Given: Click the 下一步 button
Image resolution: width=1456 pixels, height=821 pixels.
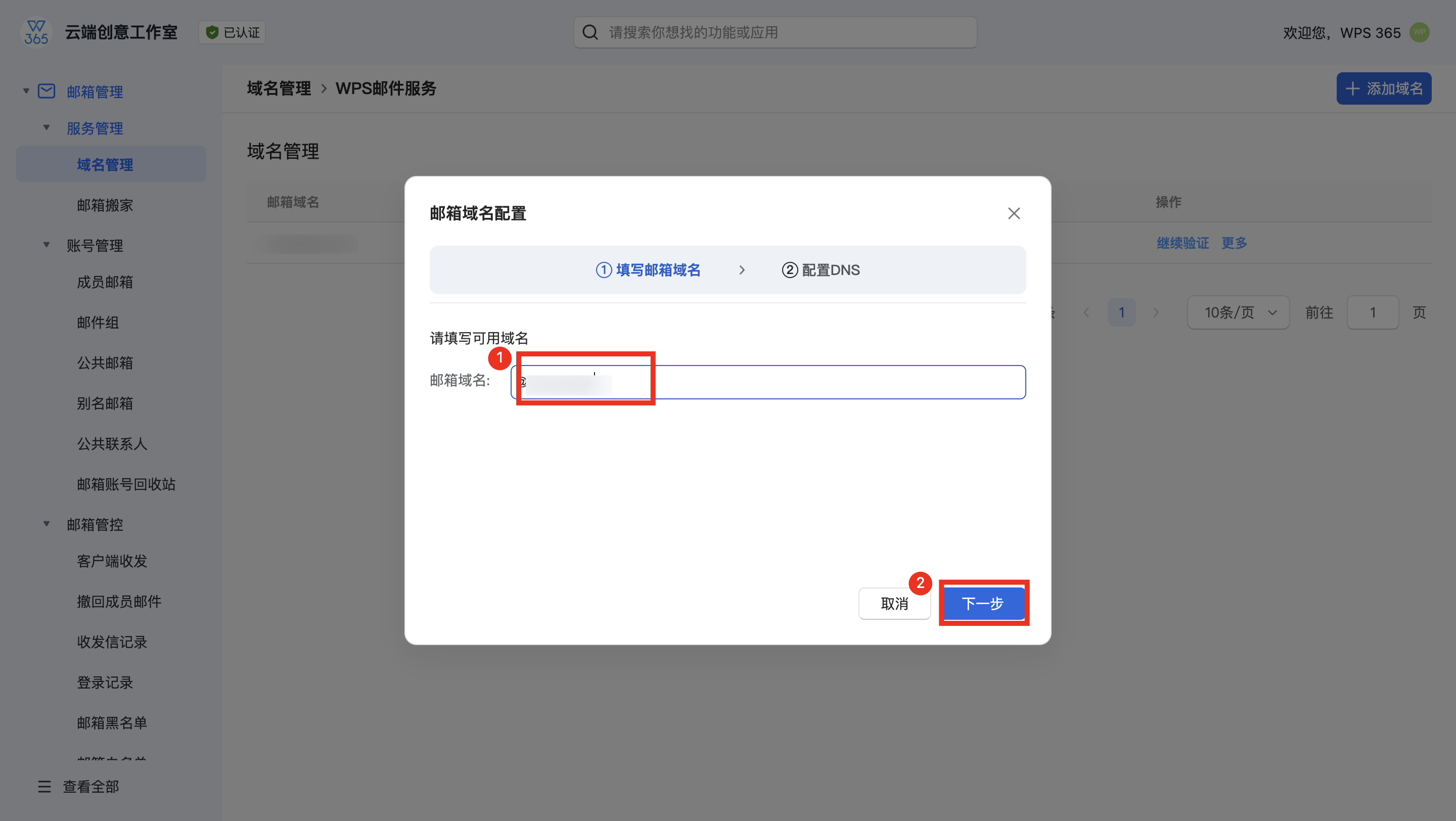Looking at the screenshot, I should click(983, 604).
